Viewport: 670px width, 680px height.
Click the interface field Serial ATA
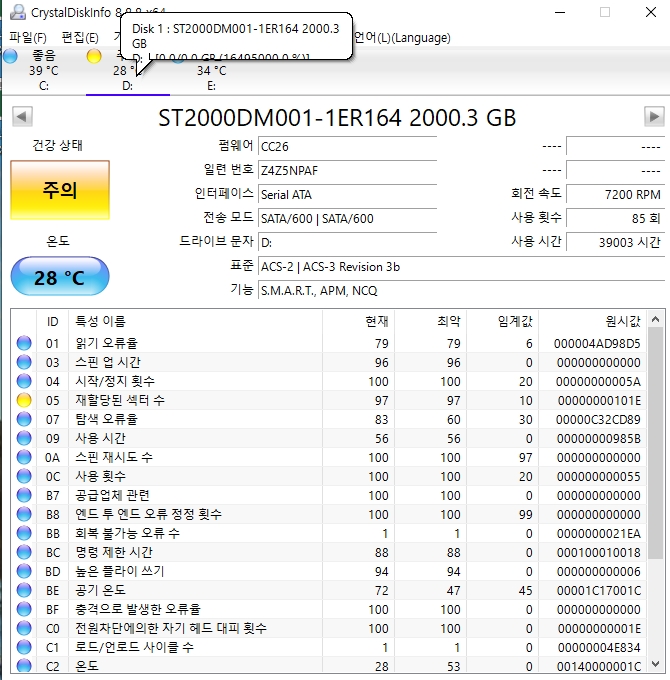coord(347,194)
